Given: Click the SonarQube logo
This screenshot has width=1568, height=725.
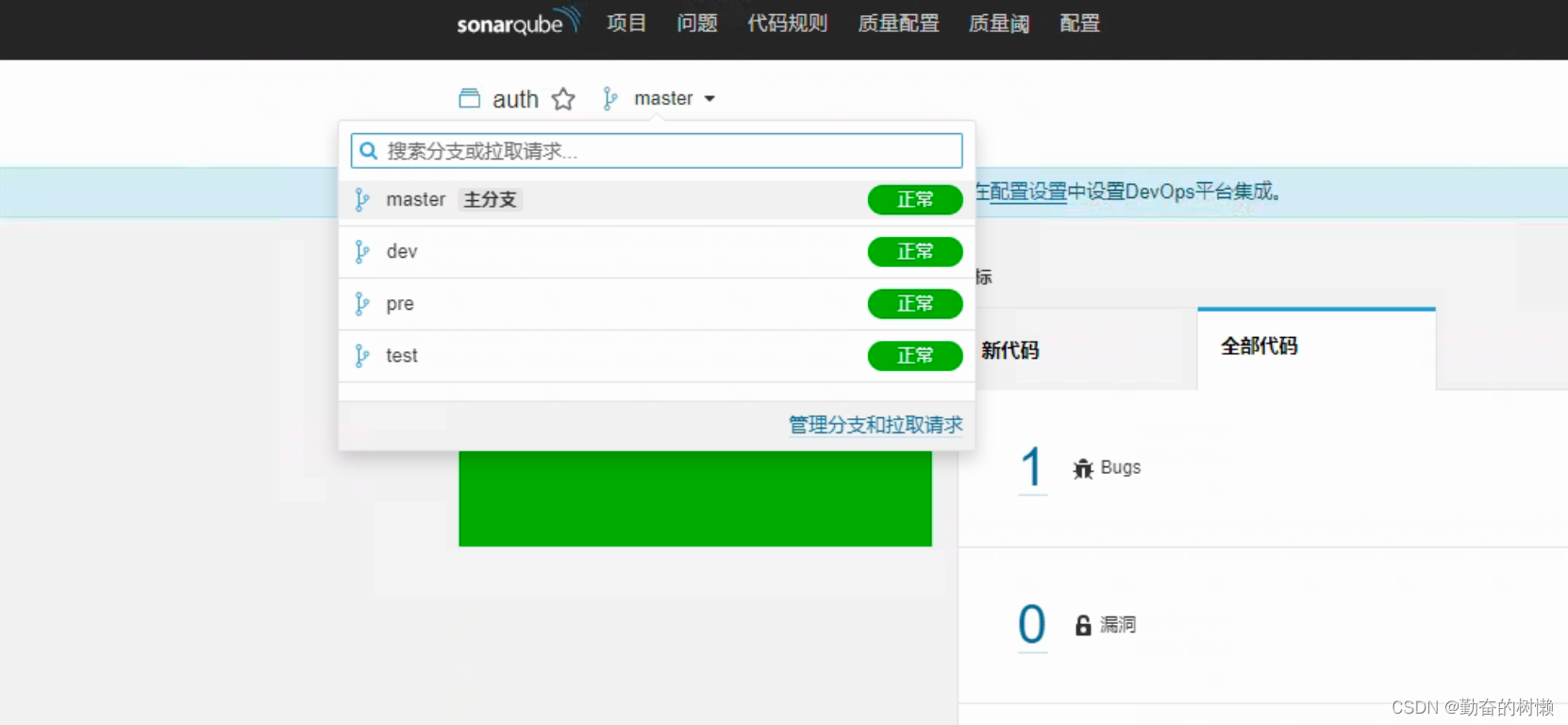Looking at the screenshot, I should [518, 22].
